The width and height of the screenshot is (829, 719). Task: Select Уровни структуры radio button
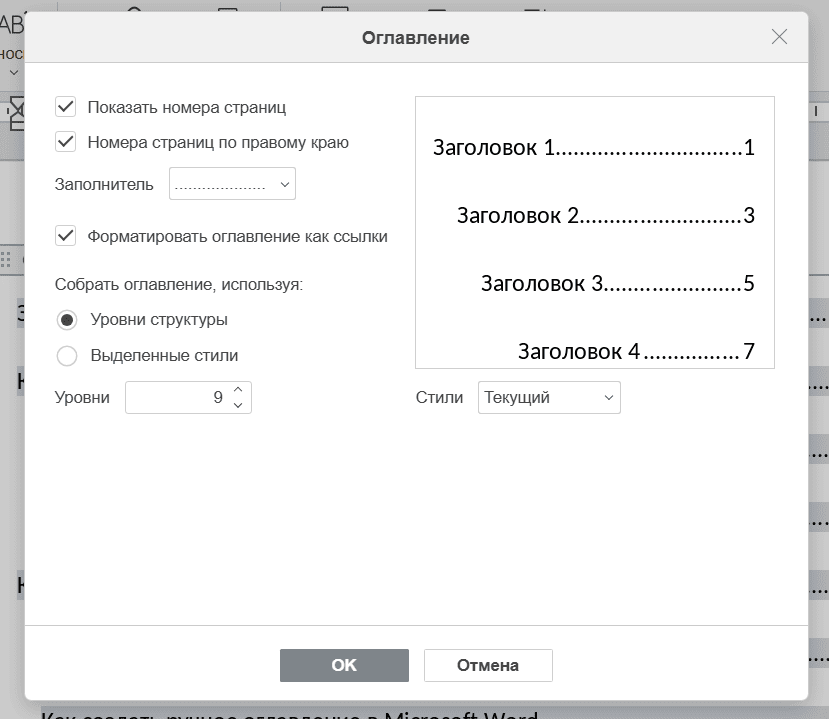point(67,320)
